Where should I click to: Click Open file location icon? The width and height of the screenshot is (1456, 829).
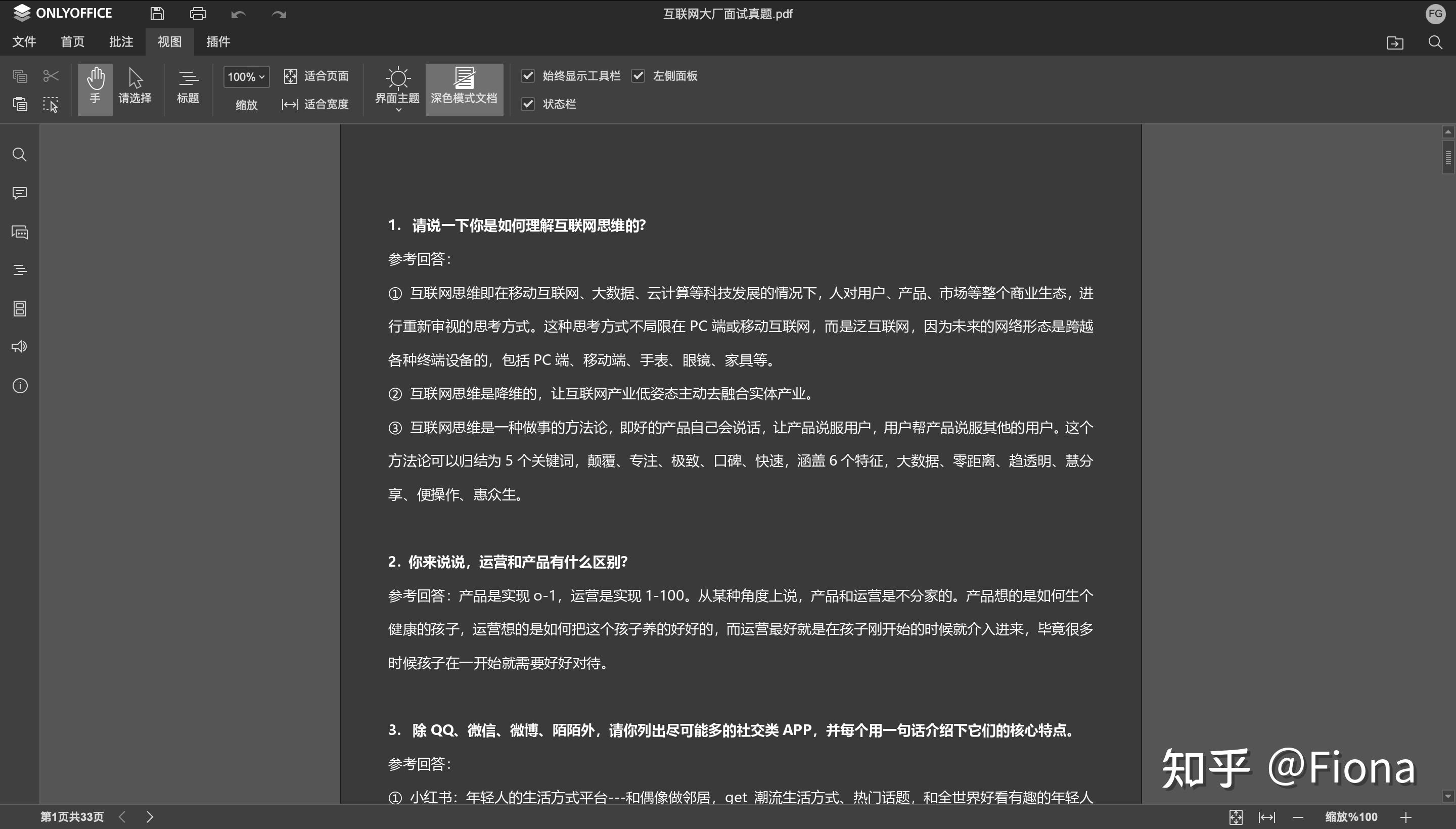(1394, 42)
